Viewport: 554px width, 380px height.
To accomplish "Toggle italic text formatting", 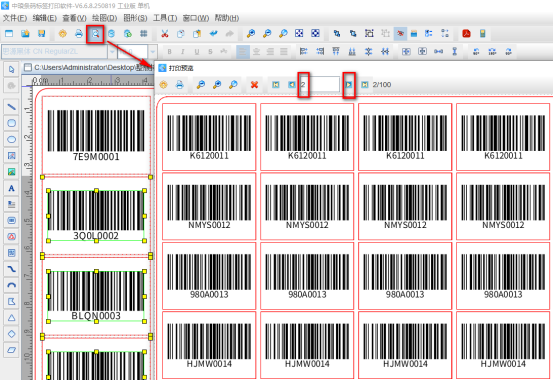I will [x=183, y=52].
